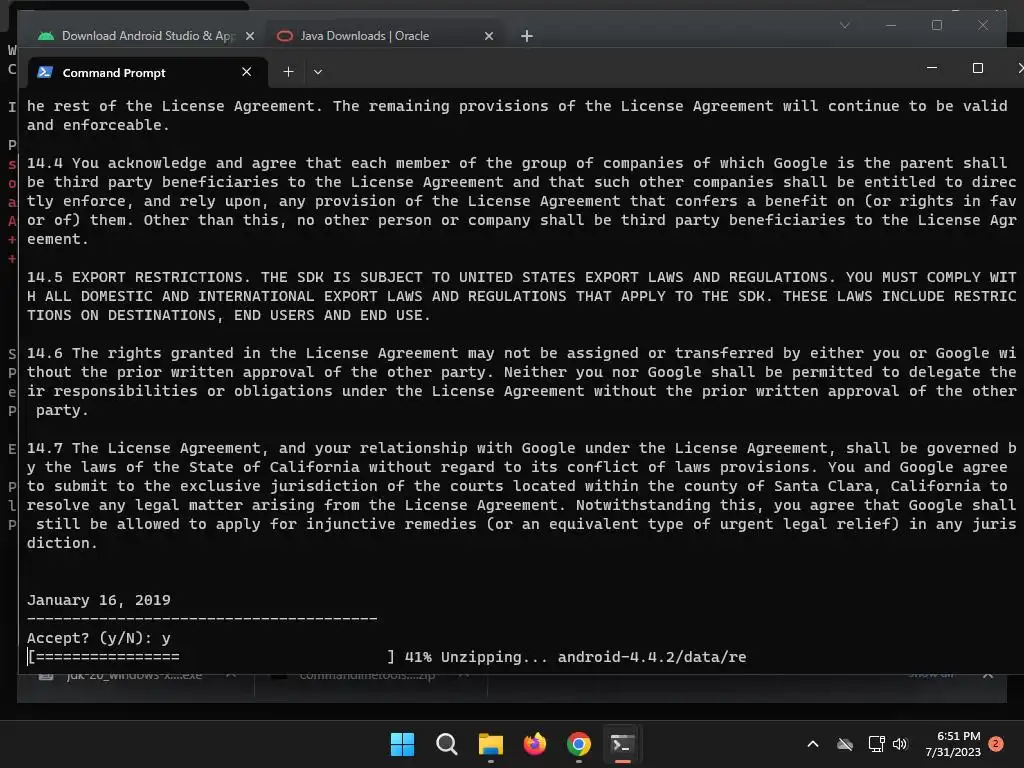The image size is (1024, 768).
Task: Switch to Java Downloads Oracle tab
Action: [x=384, y=36]
